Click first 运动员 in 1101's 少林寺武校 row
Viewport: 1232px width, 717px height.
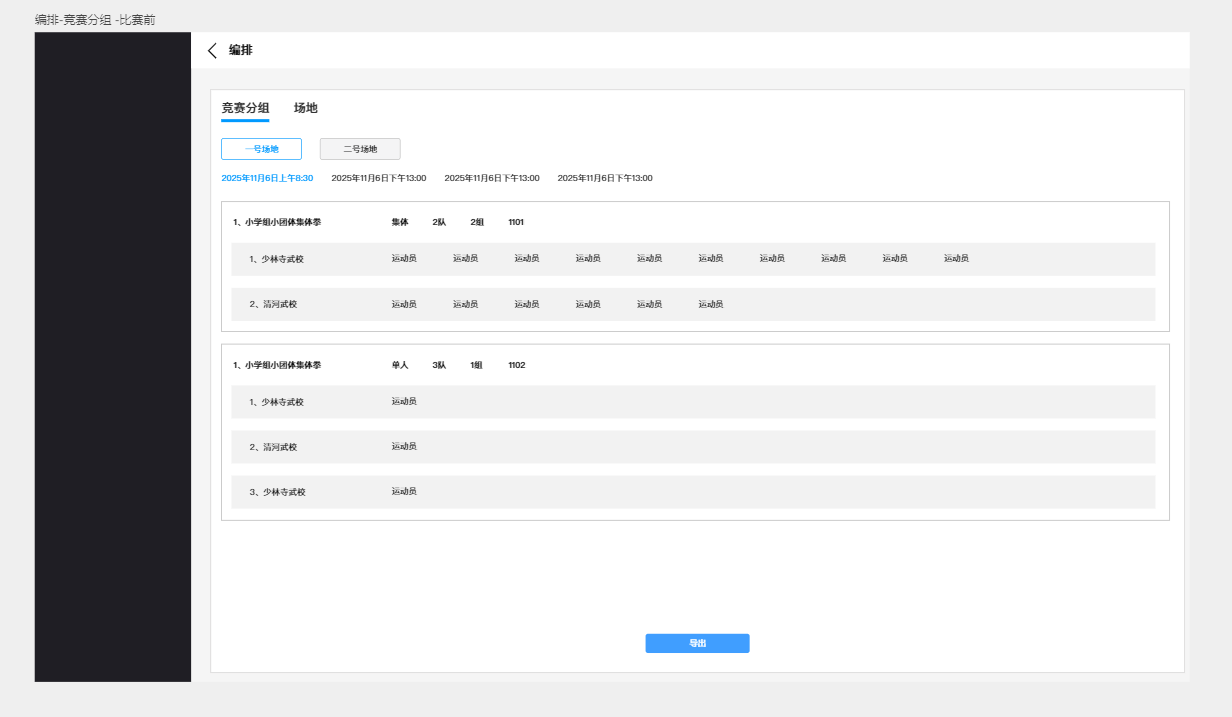click(x=404, y=258)
